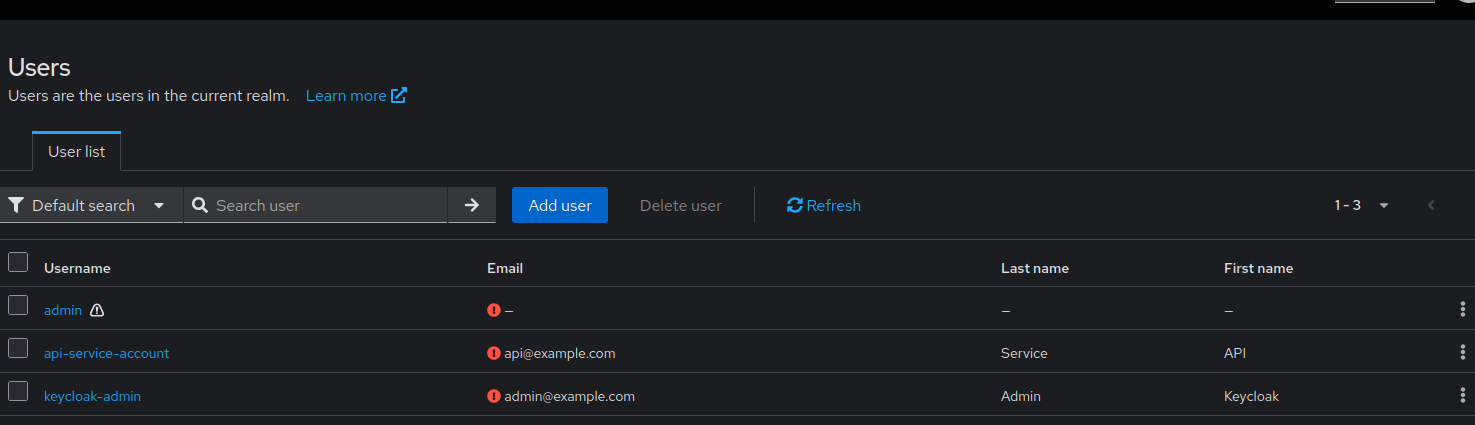This screenshot has width=1475, height=425.
Task: Click the external link icon beside Learn more
Action: coord(399,96)
